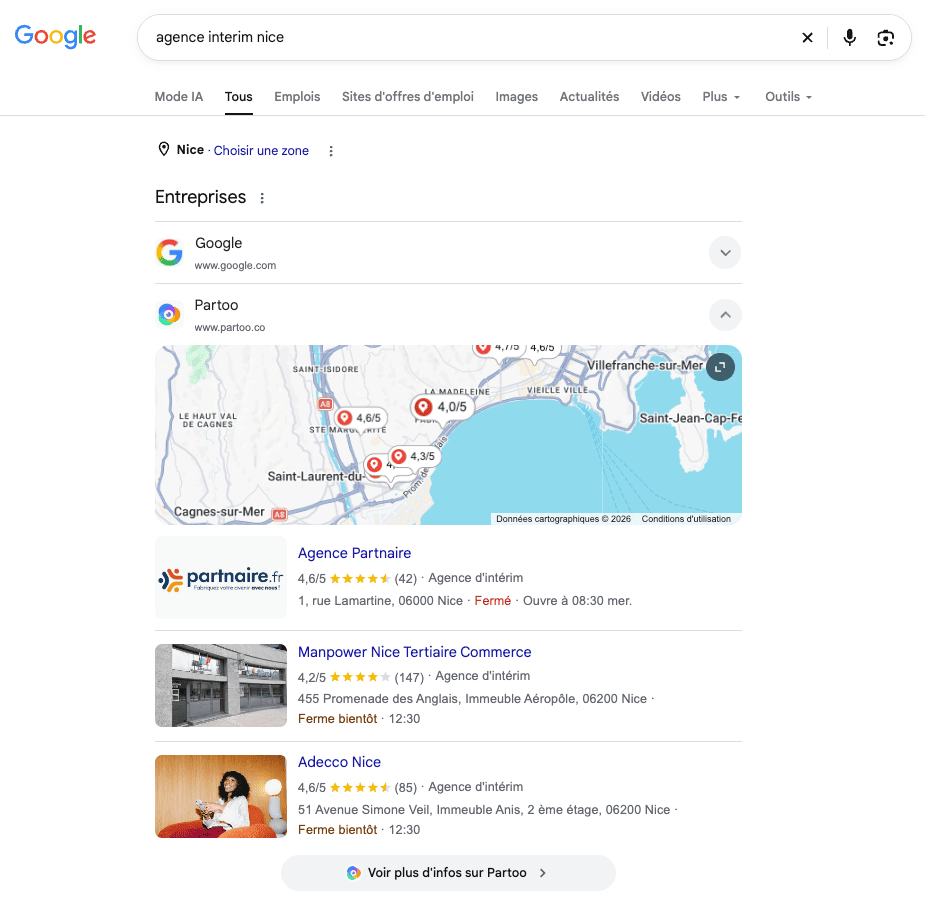
Task: Open three-dot menu beside Choisir une zone
Action: (331, 151)
